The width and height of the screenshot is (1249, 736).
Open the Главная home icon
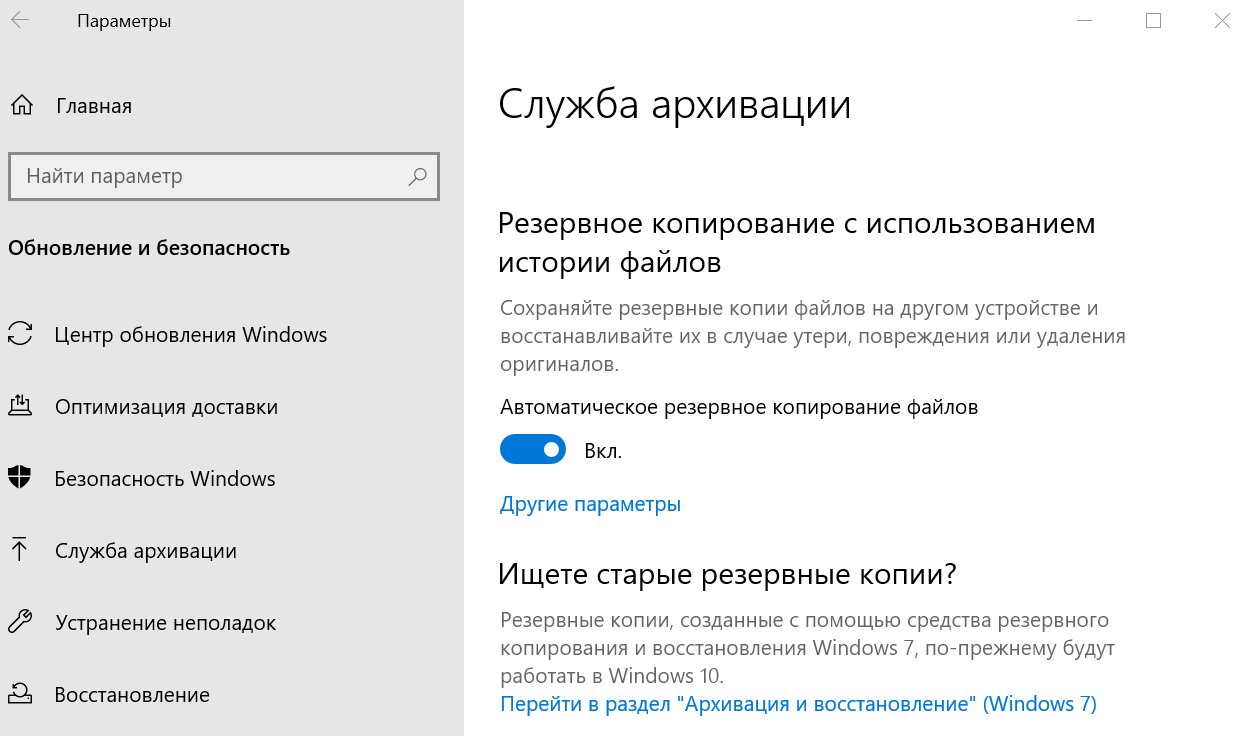coord(21,106)
